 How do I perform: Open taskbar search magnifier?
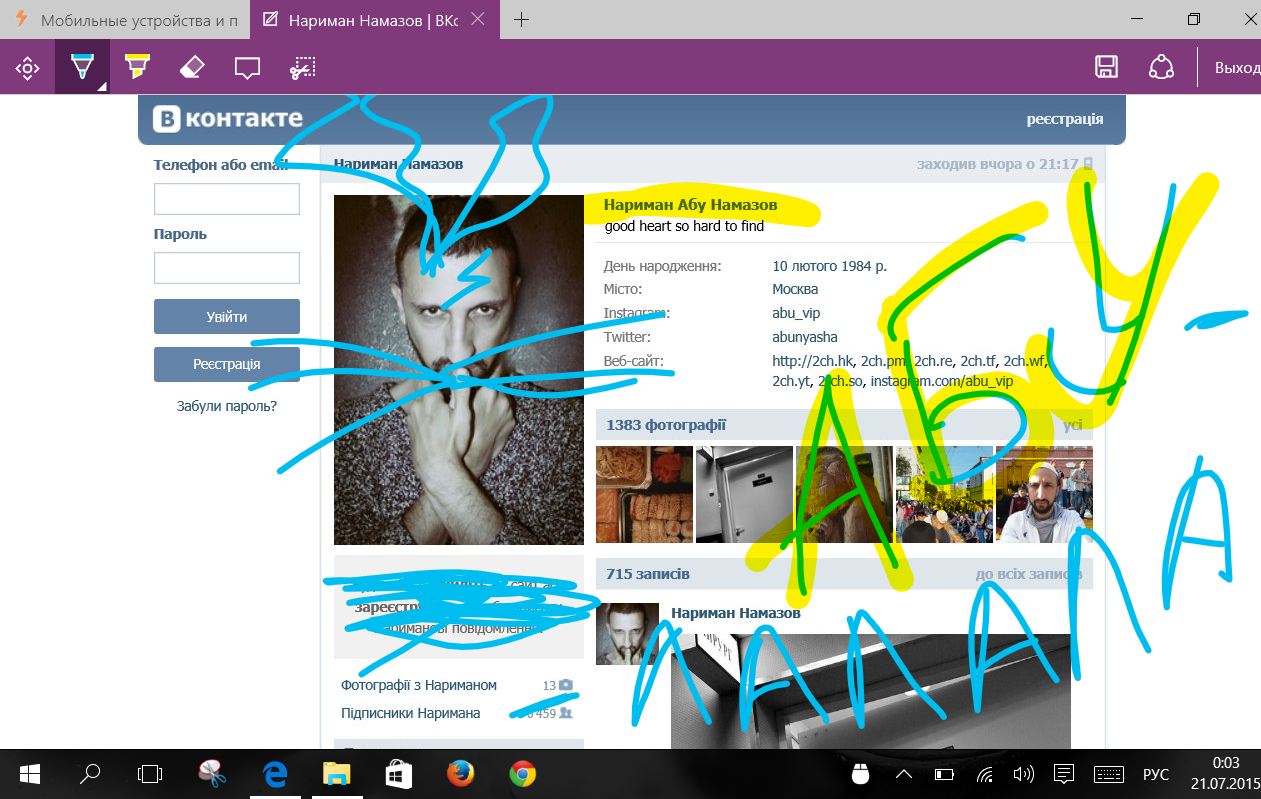(89, 773)
